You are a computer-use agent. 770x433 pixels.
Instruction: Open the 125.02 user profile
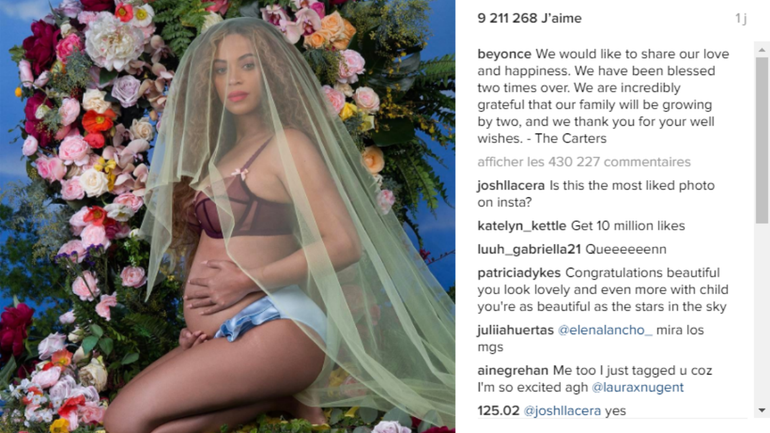pyautogui.click(x=498, y=411)
